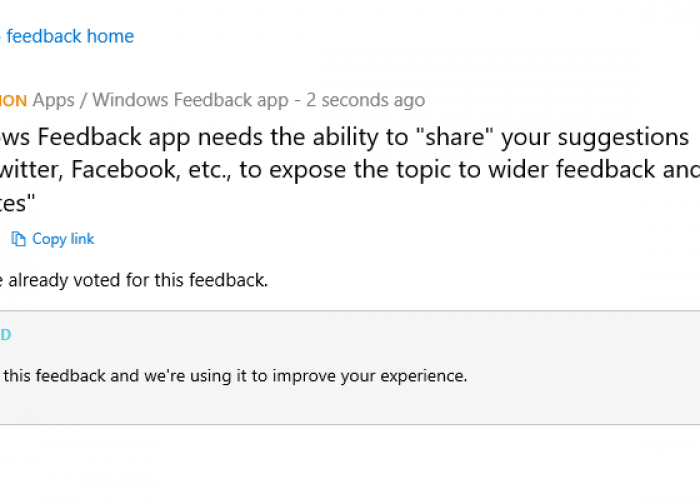Image resolution: width=700 pixels, height=504 pixels.
Task: Click the 2 seconds ago timestamp
Action: tap(366, 100)
